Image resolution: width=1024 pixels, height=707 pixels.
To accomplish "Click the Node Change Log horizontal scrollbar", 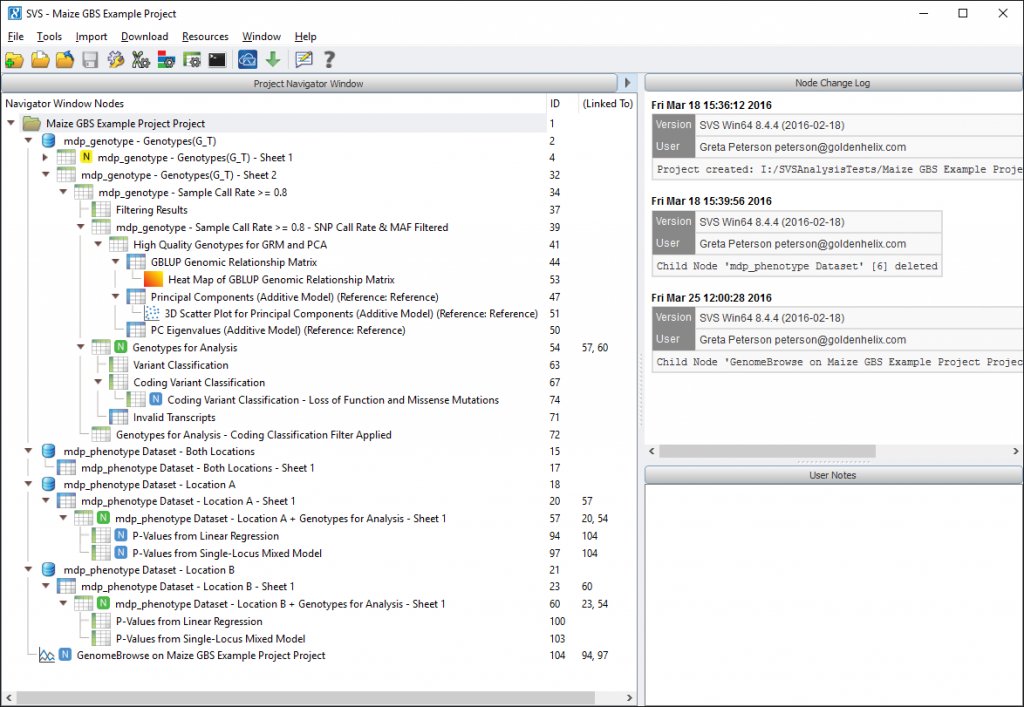I will 770,452.
